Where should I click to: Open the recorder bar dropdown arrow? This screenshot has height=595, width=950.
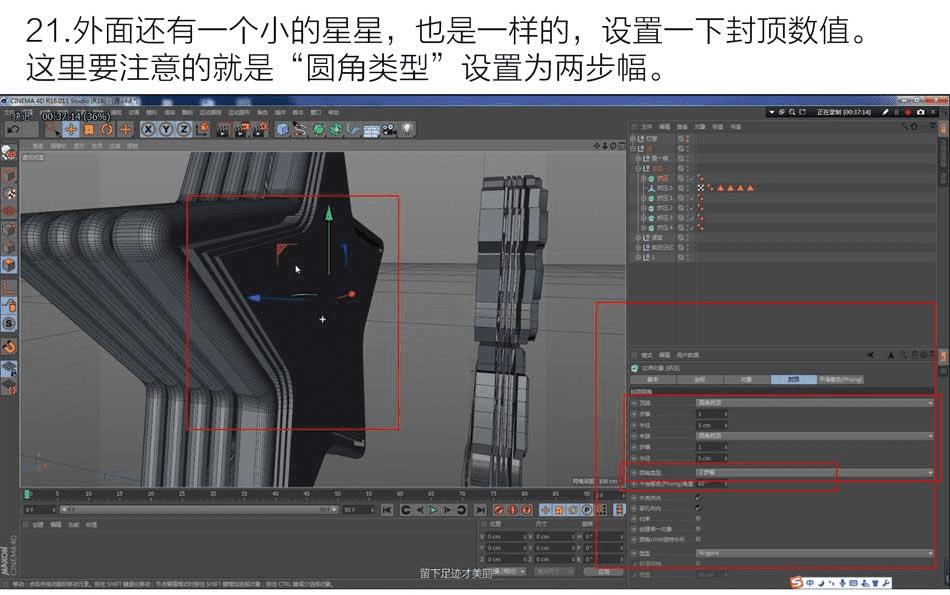[771, 112]
